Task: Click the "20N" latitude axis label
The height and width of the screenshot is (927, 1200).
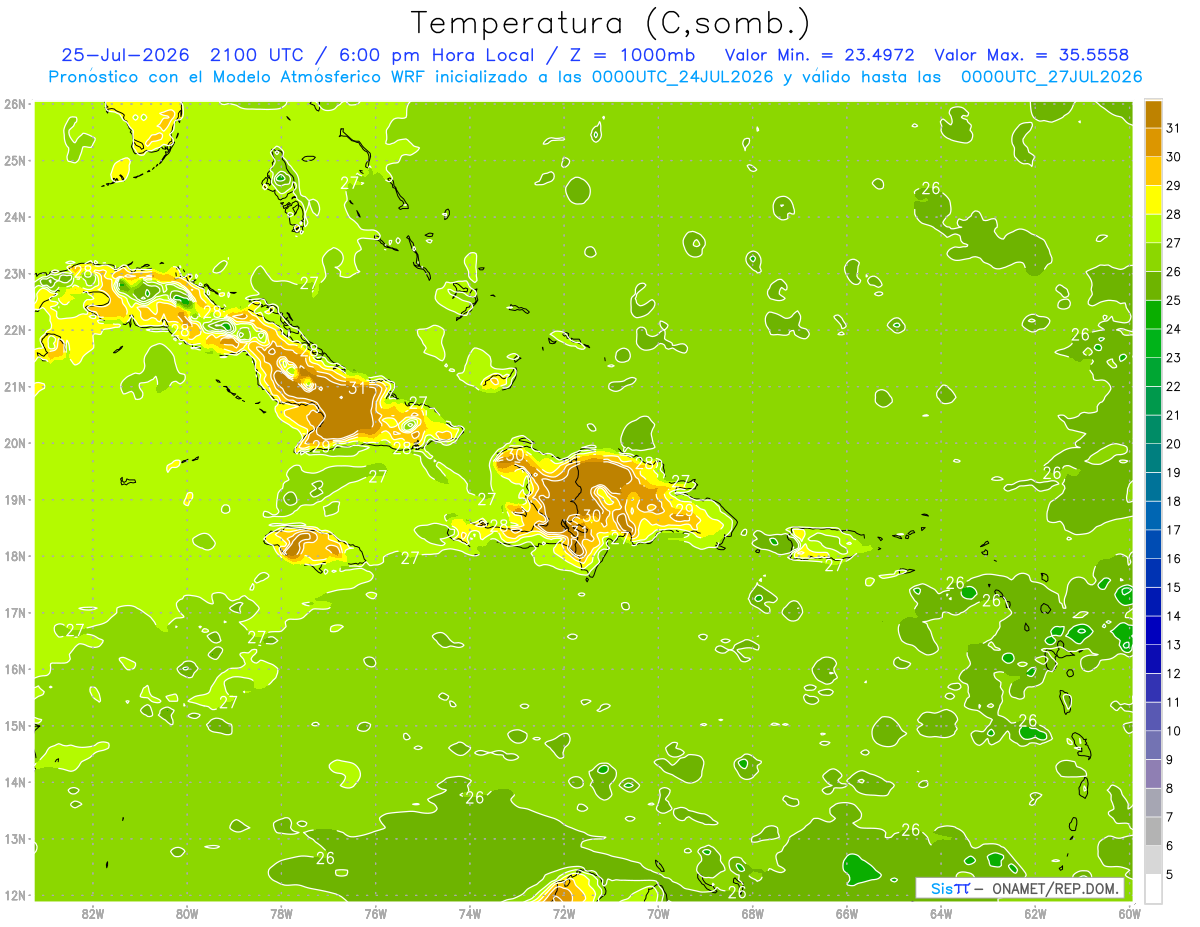Action: click(x=14, y=443)
